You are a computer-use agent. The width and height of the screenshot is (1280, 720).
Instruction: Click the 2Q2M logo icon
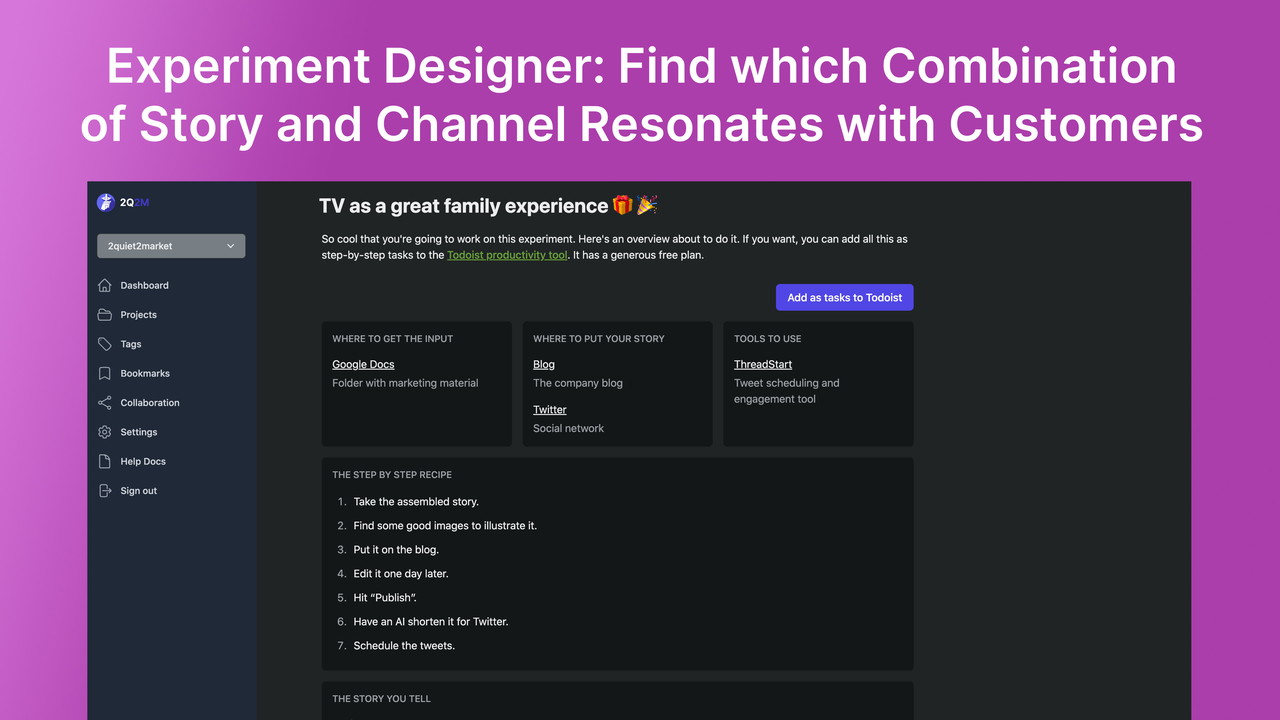coord(105,202)
